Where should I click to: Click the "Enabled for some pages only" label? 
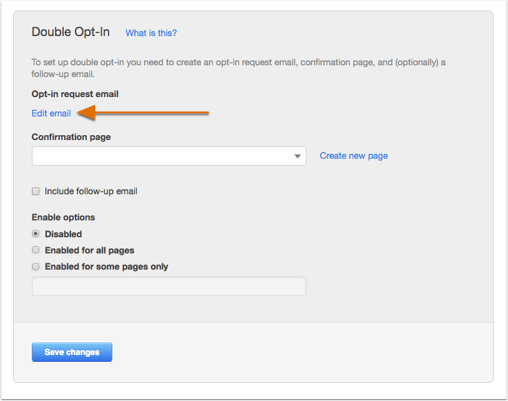pyautogui.click(x=107, y=267)
